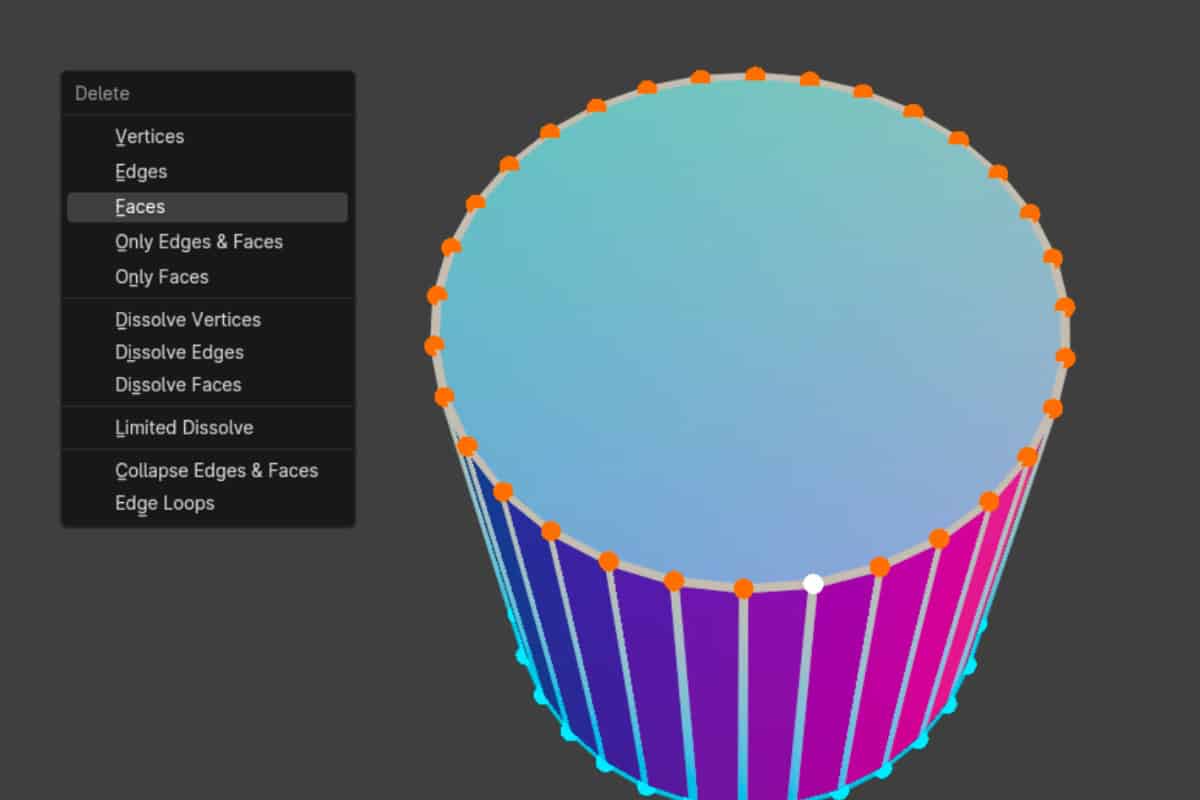Select Dissolve Vertices
Viewport: 1200px width, 800px height.
point(188,319)
